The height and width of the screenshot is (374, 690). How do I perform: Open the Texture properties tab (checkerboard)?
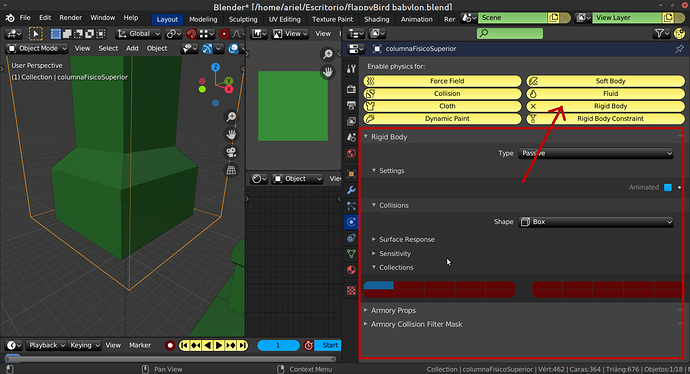pyautogui.click(x=351, y=290)
